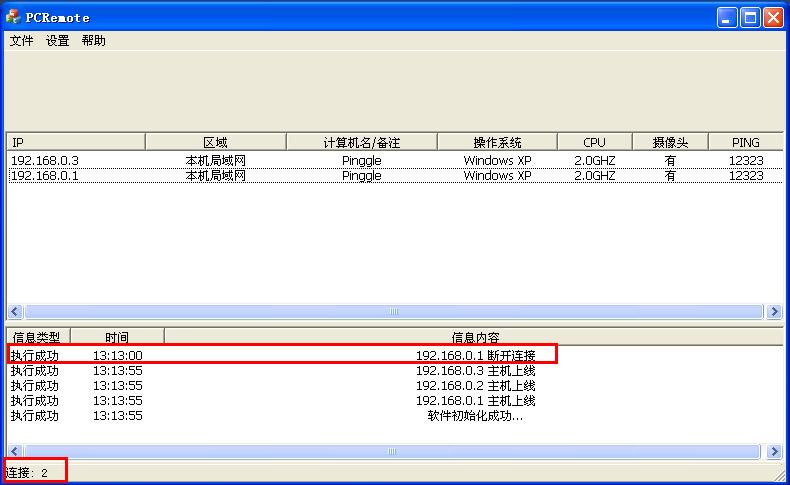Click the window resize grip in status bar
This screenshot has width=790, height=485.
pyautogui.click(x=778, y=474)
